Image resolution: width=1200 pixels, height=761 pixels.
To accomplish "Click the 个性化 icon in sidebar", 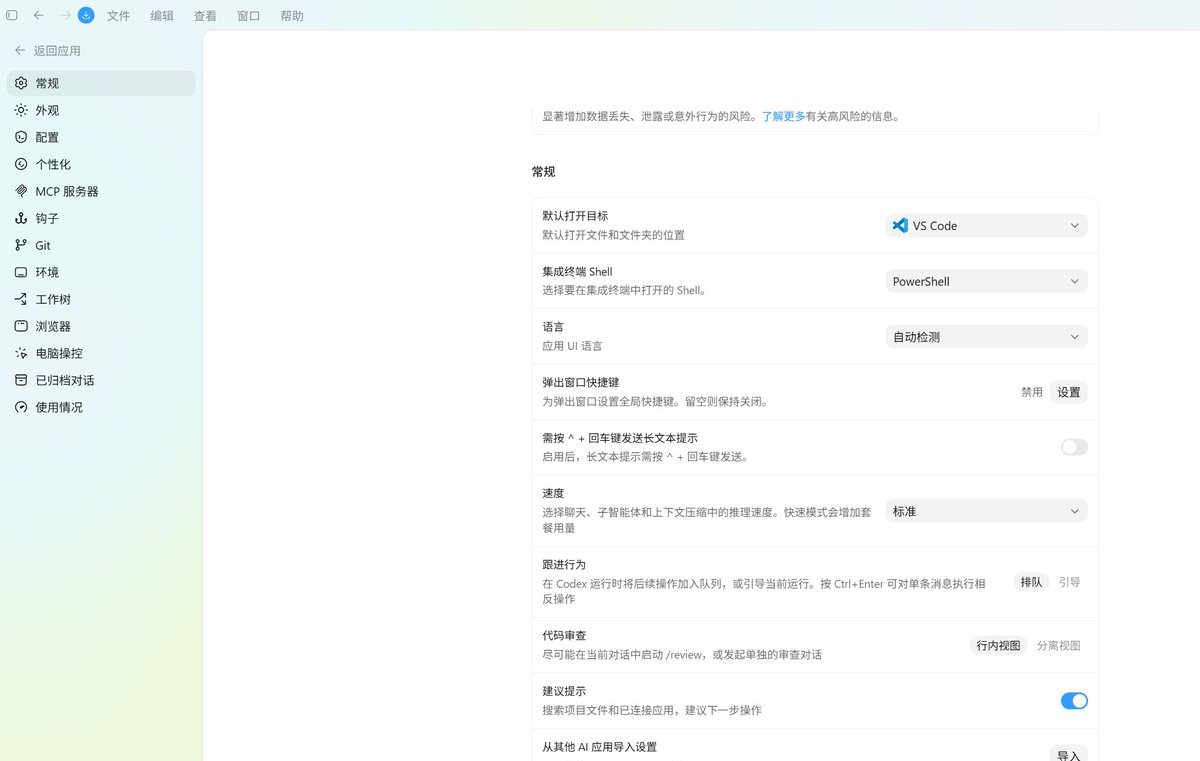I will [x=21, y=164].
